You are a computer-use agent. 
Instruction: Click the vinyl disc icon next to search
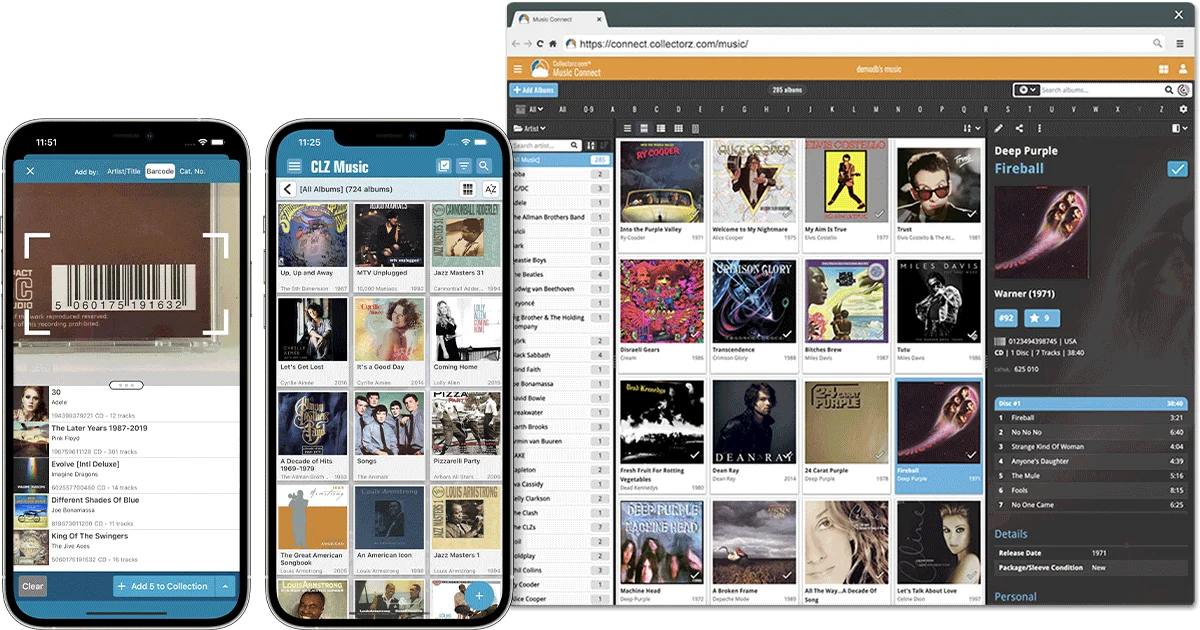click(x=1183, y=90)
